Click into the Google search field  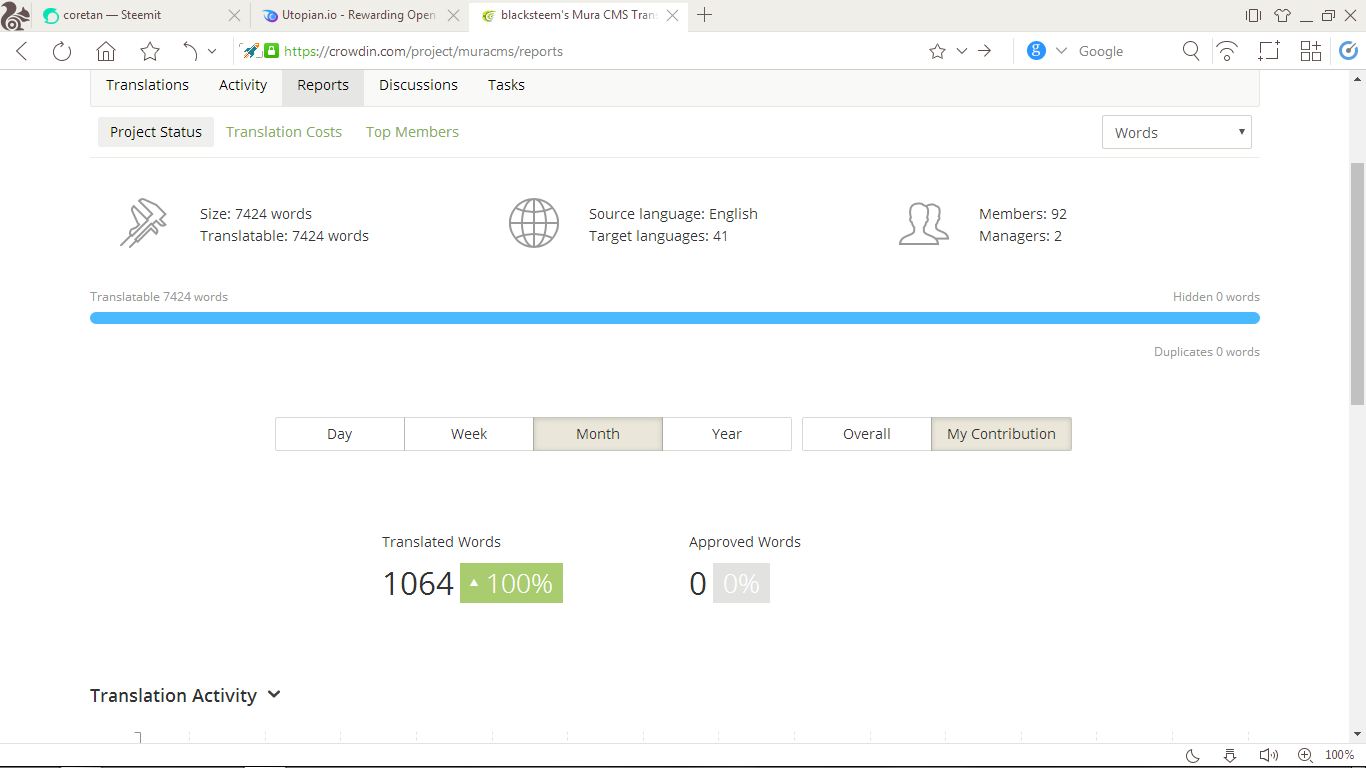point(1125,51)
